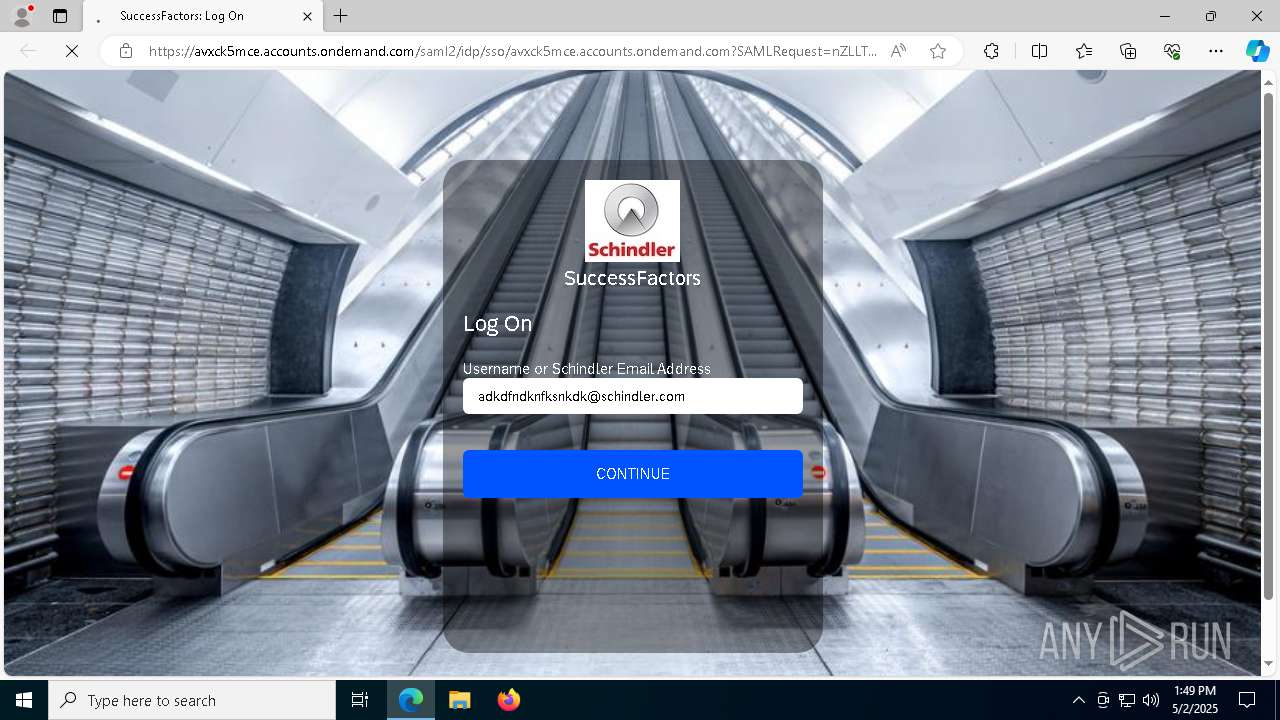Open browser Extensions icon
This screenshot has height=720, width=1280.
tap(991, 51)
